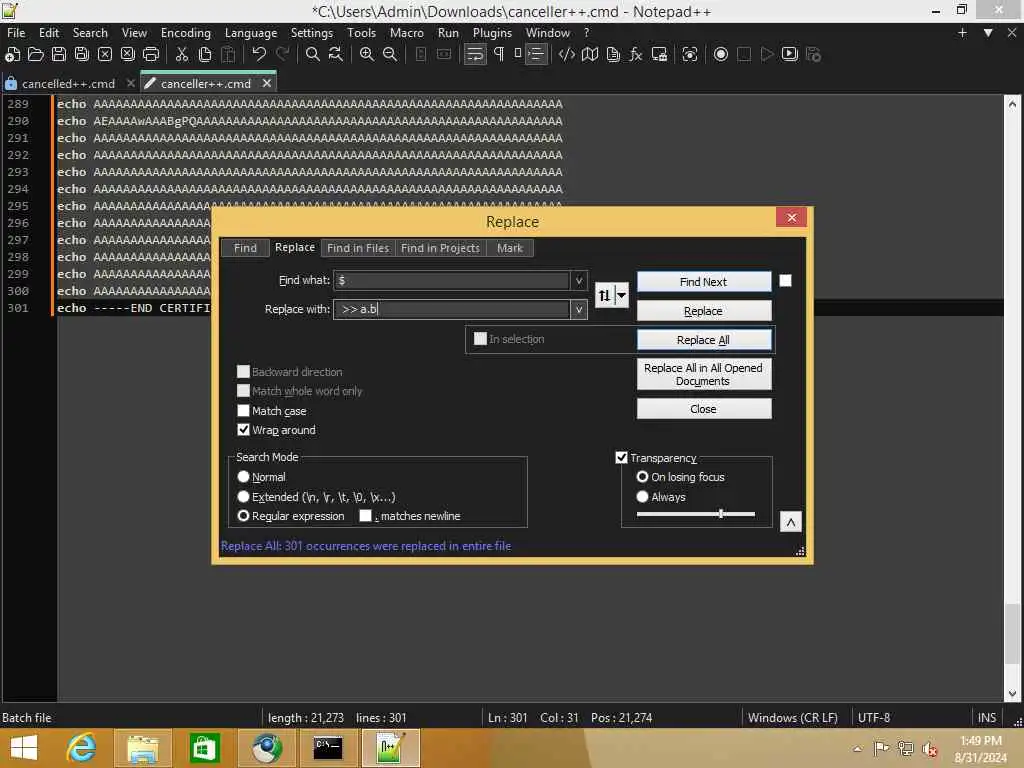Click the Copy toolbar icon
Screen dimensions: 1024x768
(204, 54)
